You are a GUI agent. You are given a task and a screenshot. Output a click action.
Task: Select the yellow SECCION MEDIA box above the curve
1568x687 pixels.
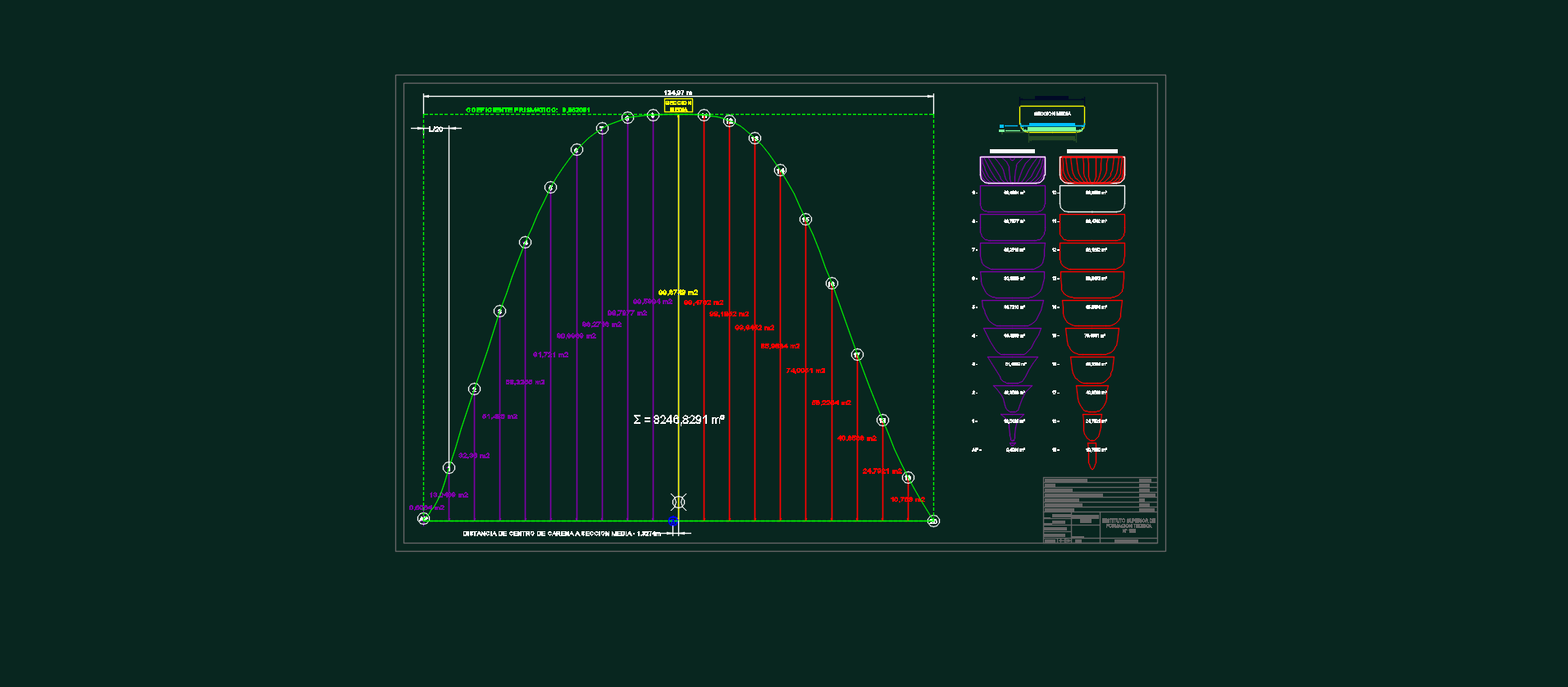pyautogui.click(x=678, y=106)
